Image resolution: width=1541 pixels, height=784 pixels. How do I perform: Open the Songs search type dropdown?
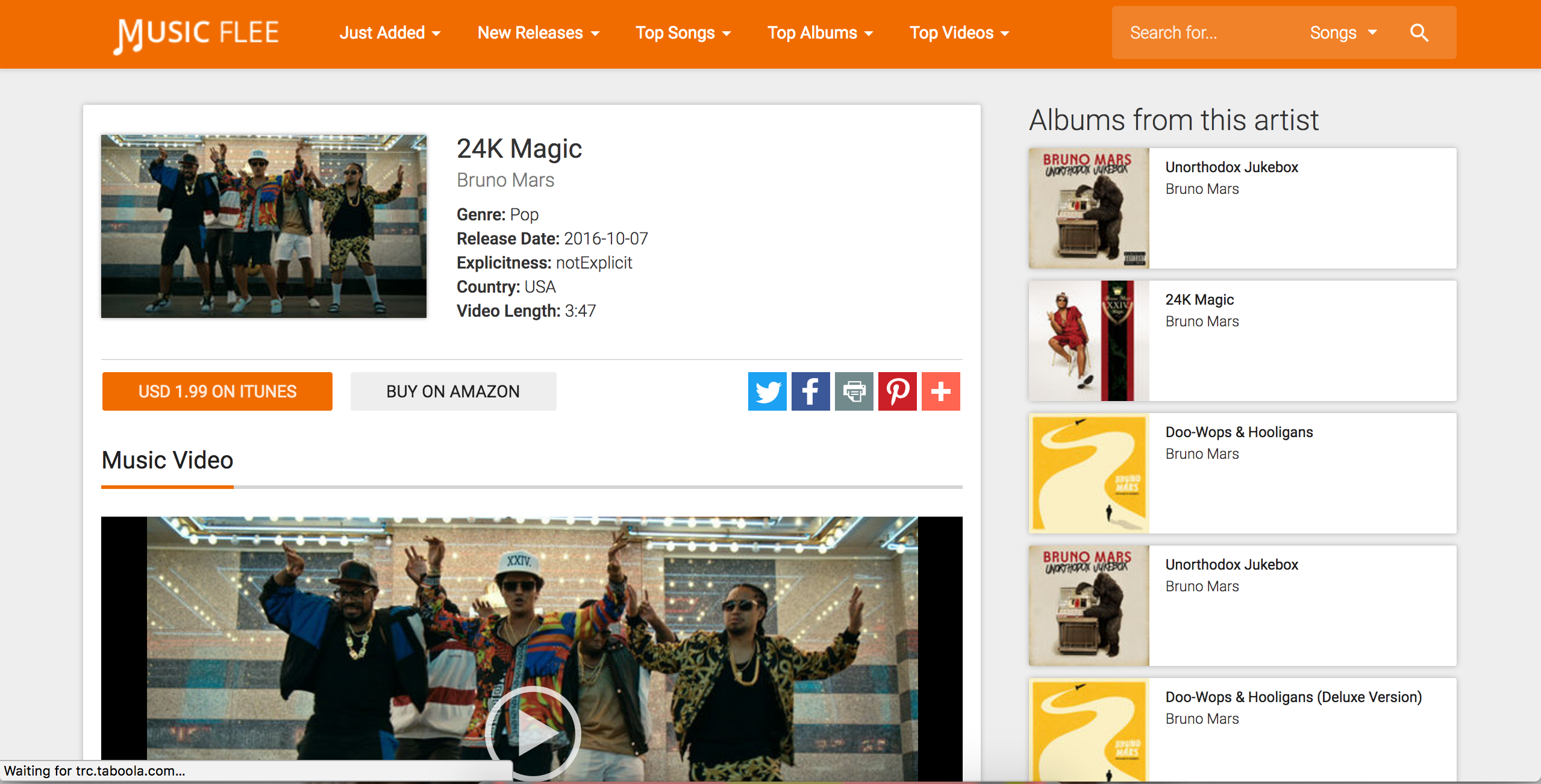[1343, 33]
